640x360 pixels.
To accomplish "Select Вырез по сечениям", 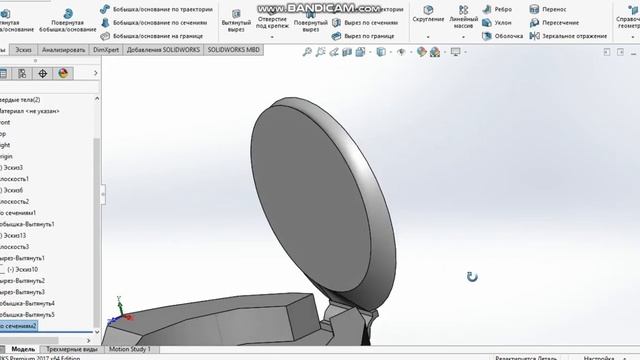I will pyautogui.click(x=364, y=22).
